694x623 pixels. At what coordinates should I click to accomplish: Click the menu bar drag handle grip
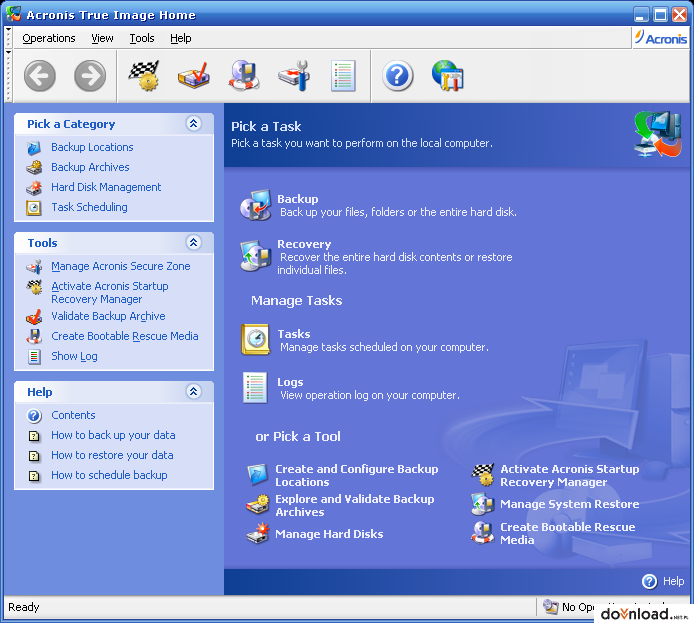pos(8,38)
